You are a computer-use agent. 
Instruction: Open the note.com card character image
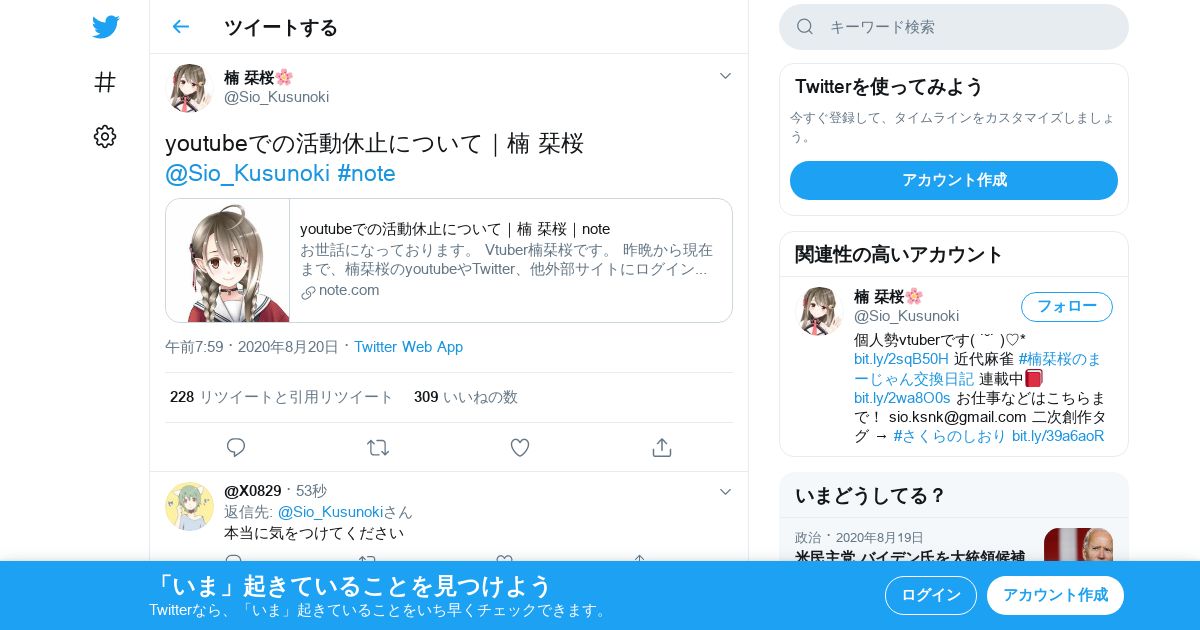(x=228, y=261)
